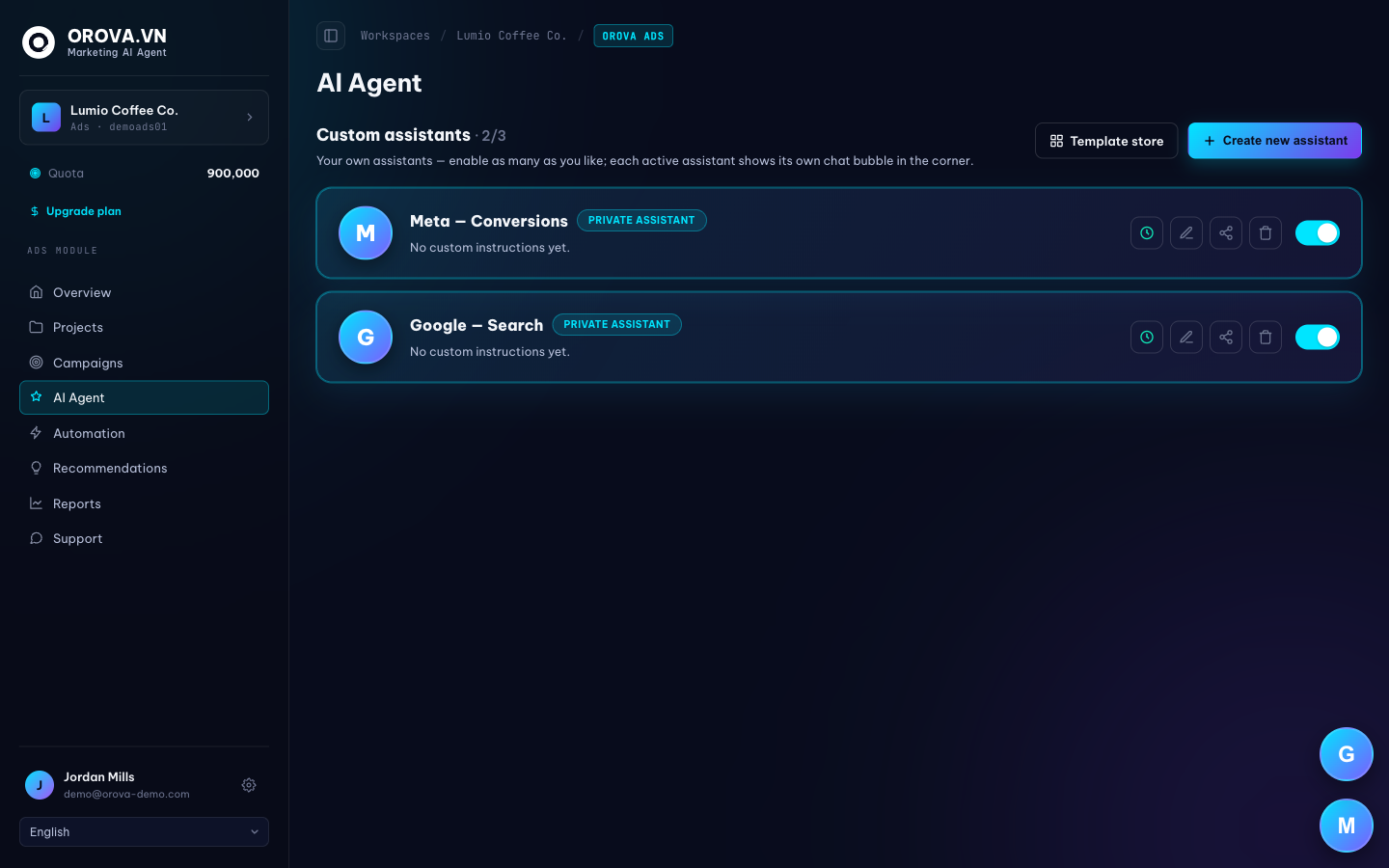Delete the Meta – Conversions assistant

tap(1266, 232)
